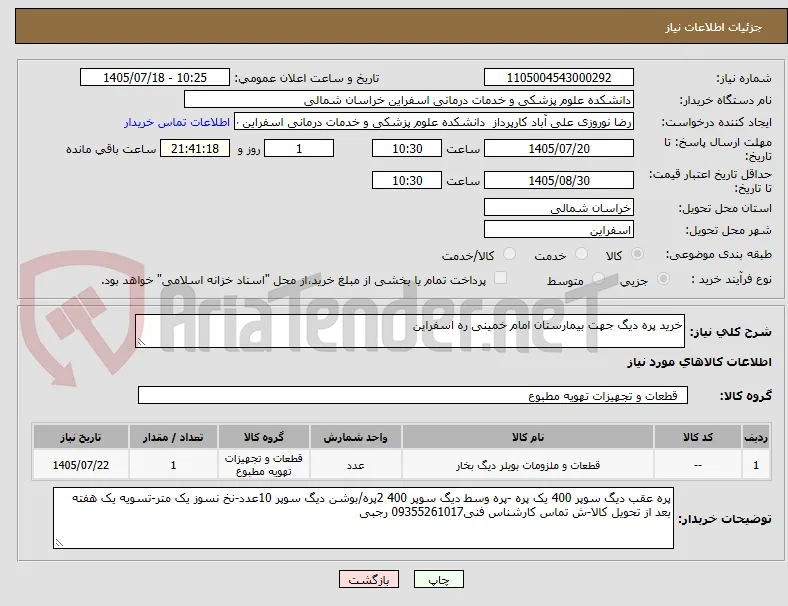The image size is (788, 606).
Task: Click the اطلاعات کالاهای مورد نیاز heading
Action: coord(699,362)
